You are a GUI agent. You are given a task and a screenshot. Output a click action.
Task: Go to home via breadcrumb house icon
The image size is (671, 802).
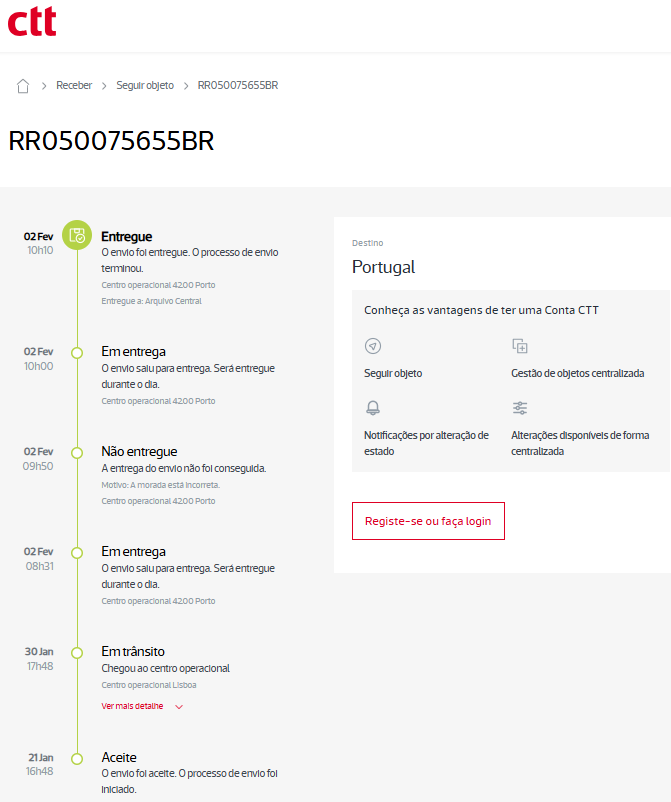tap(23, 86)
